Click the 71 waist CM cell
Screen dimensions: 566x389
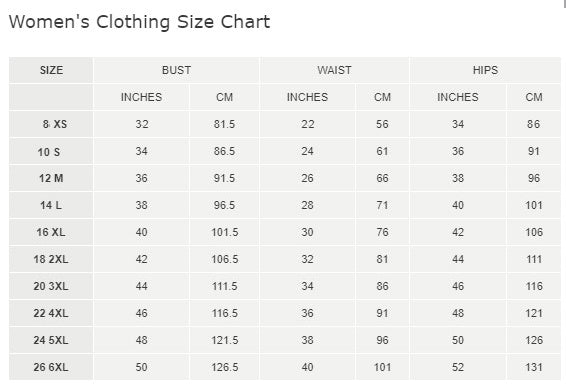(382, 205)
